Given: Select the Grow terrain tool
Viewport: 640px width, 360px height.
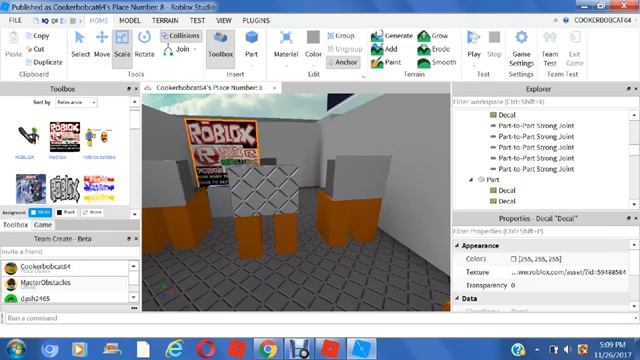Looking at the screenshot, I should tap(433, 36).
